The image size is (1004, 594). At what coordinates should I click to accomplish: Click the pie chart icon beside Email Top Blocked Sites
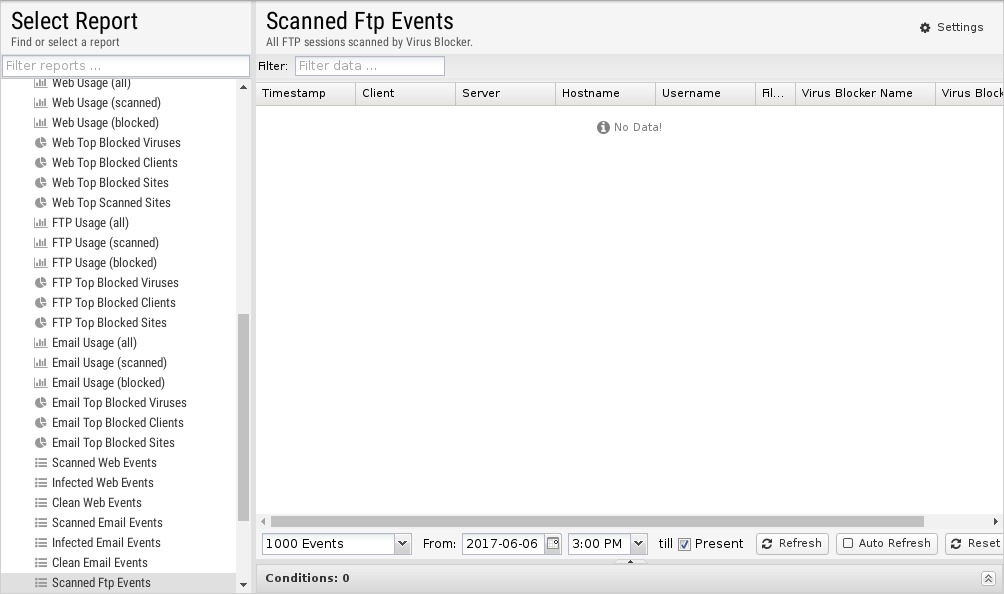(x=40, y=442)
